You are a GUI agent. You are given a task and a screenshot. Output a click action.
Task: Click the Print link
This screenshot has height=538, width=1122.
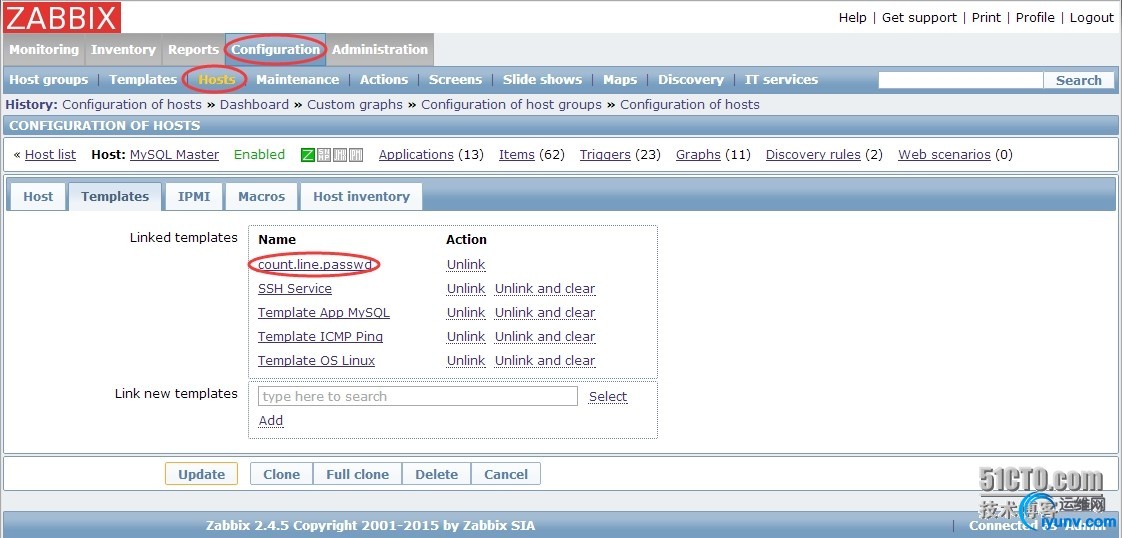pos(986,18)
